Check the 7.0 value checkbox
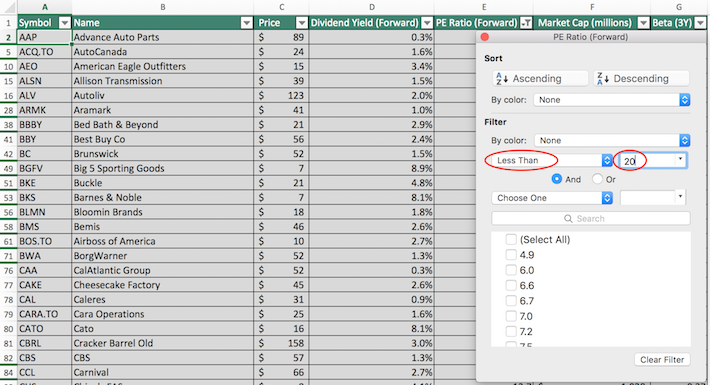The width and height of the screenshot is (710, 385). tap(511, 317)
